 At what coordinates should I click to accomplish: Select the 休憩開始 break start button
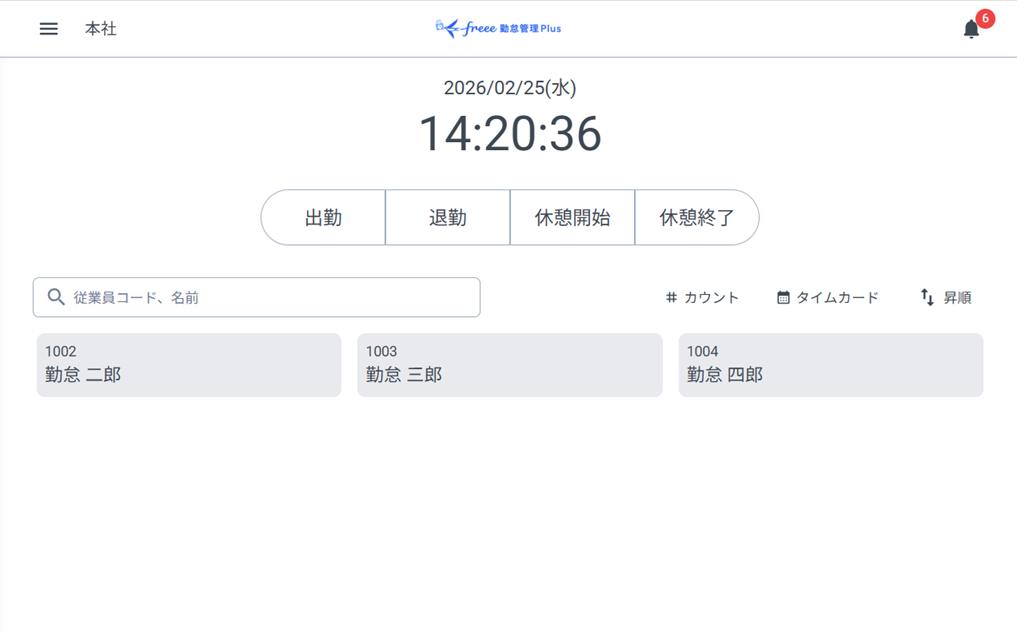click(x=573, y=218)
